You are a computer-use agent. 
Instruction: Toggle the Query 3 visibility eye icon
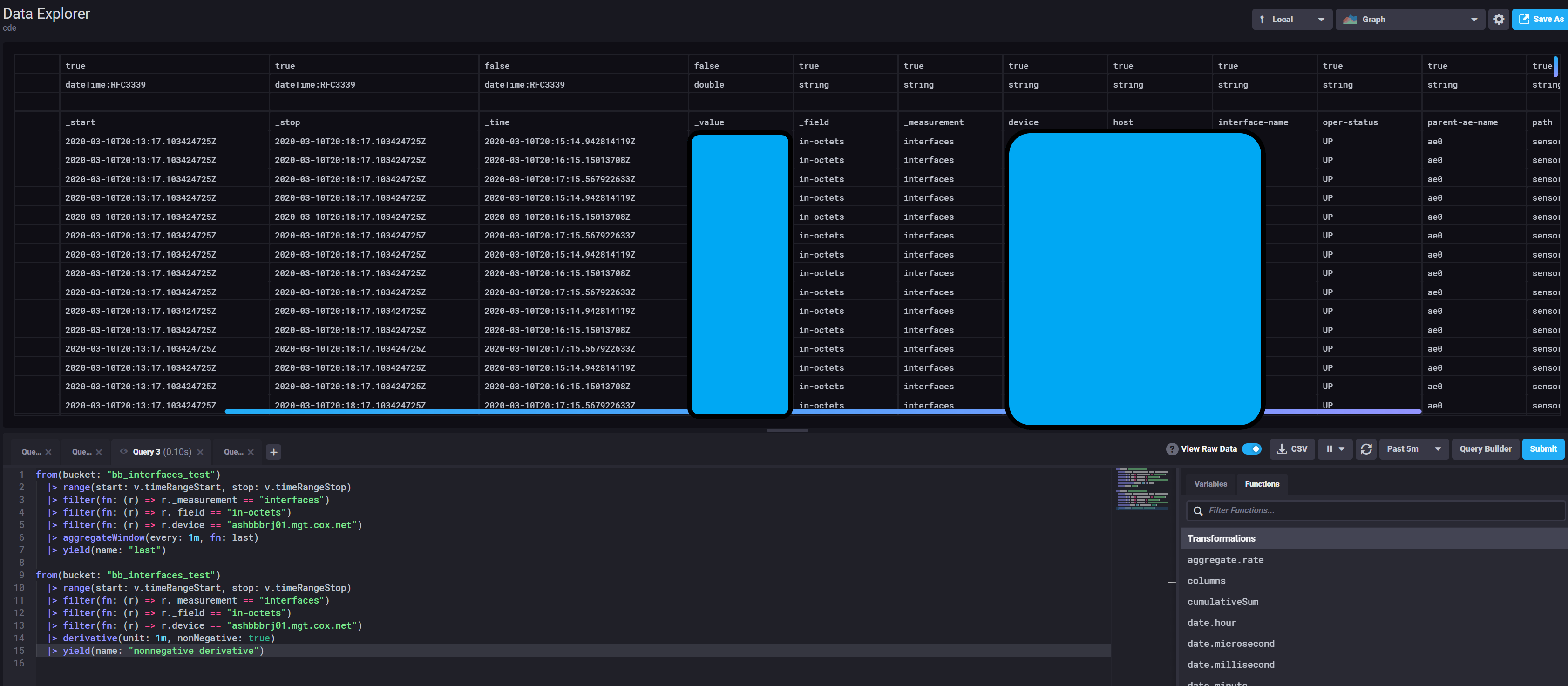tap(123, 452)
